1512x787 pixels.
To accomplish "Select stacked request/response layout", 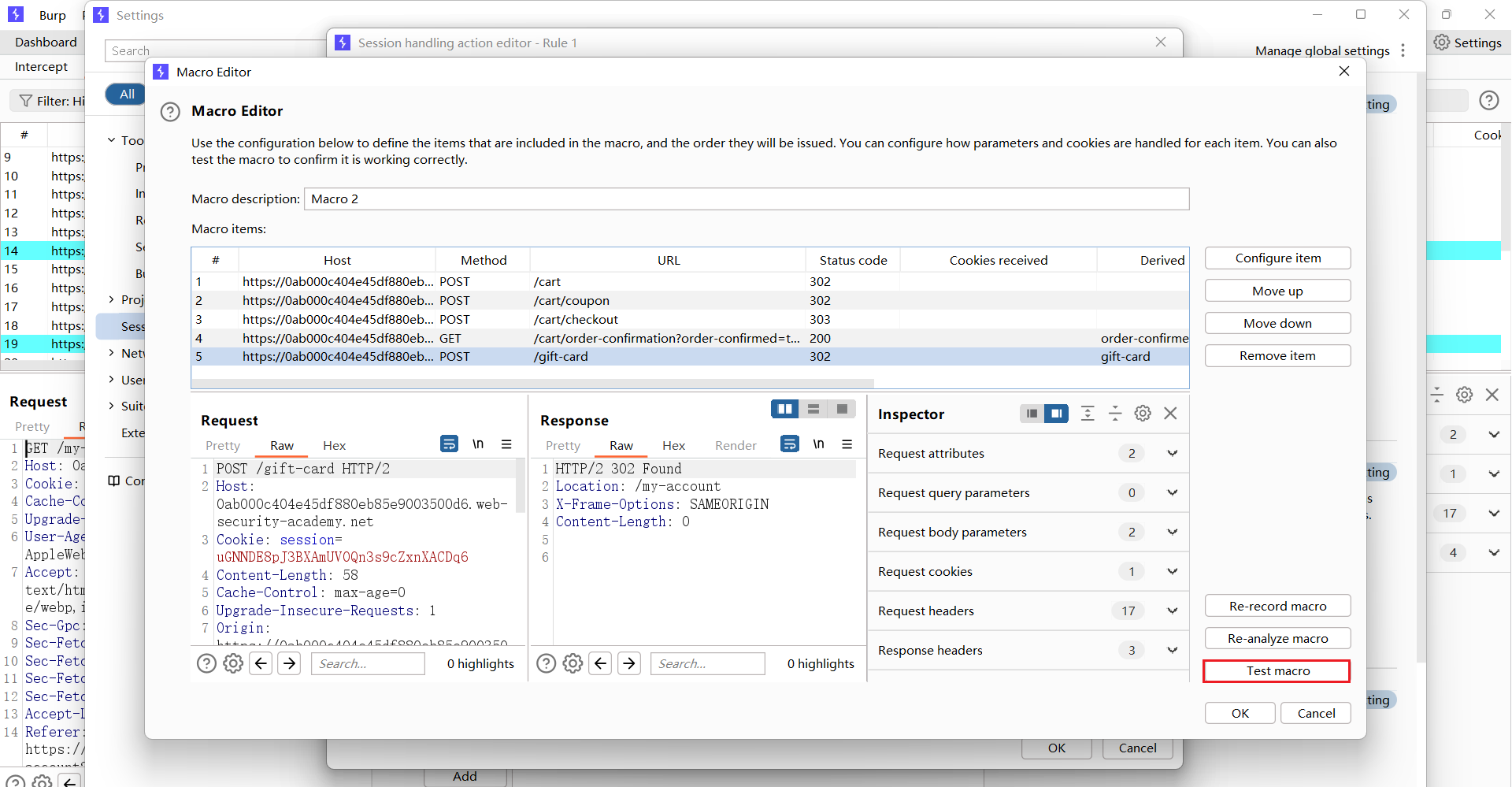I will [813, 409].
